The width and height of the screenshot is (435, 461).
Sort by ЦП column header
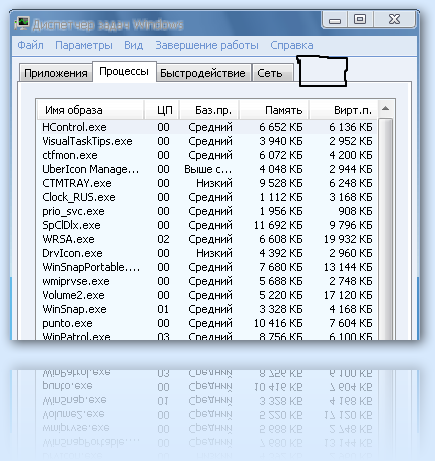coord(162,110)
